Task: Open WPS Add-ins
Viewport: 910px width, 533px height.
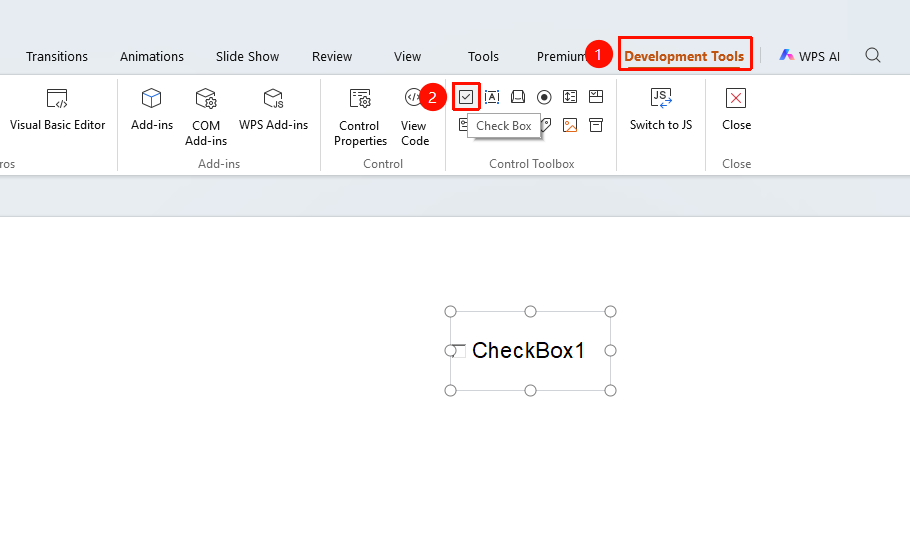Action: coord(273,109)
